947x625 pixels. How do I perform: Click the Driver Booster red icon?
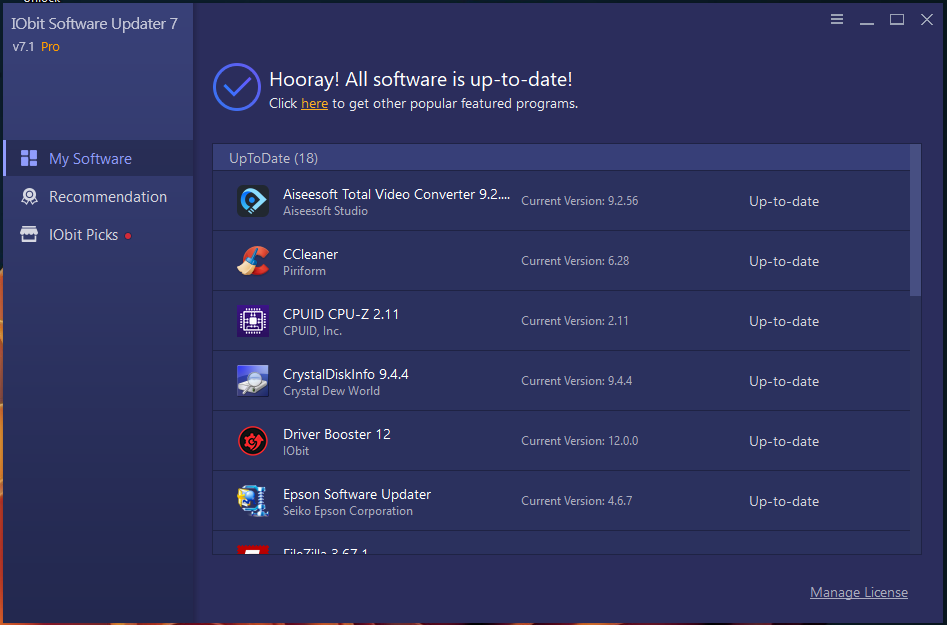(252, 441)
